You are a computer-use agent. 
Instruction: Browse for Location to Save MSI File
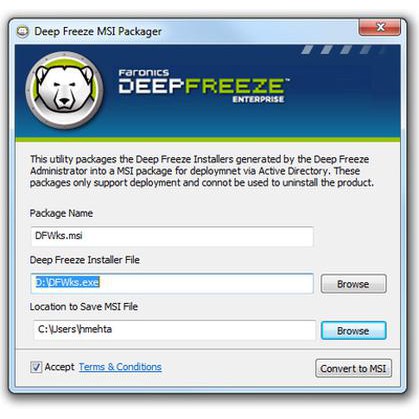point(353,331)
